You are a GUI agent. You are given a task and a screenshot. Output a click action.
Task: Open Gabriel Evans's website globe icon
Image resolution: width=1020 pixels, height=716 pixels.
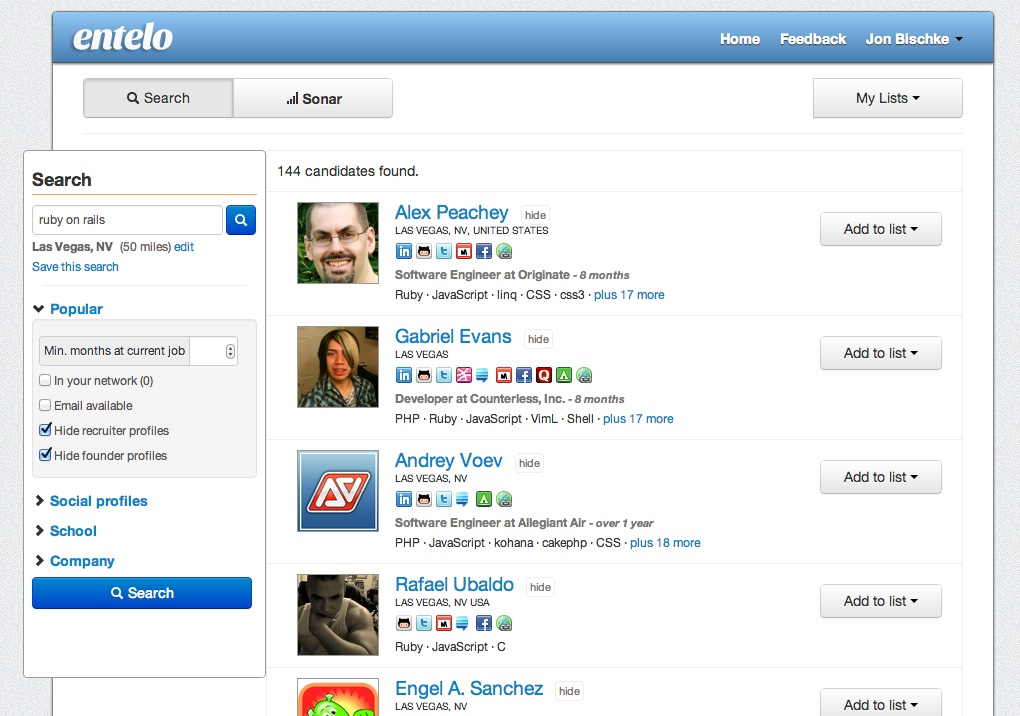pyautogui.click(x=584, y=375)
